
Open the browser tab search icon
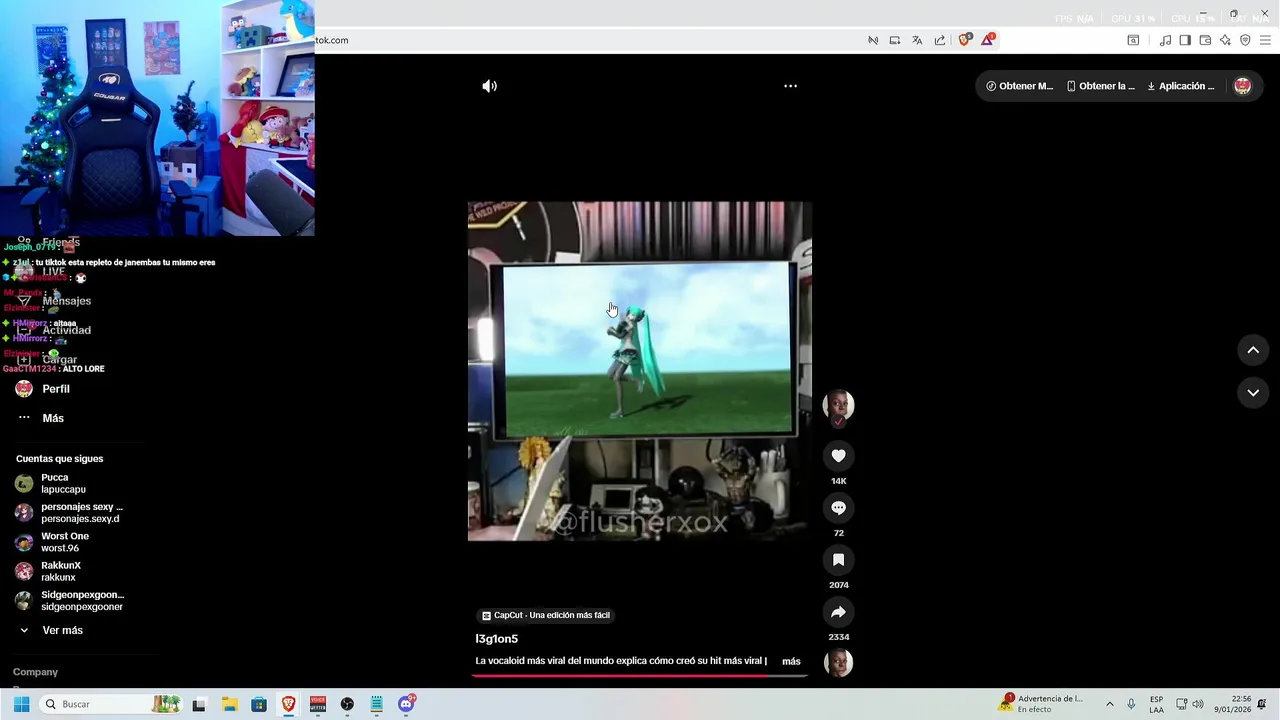pos(1133,40)
